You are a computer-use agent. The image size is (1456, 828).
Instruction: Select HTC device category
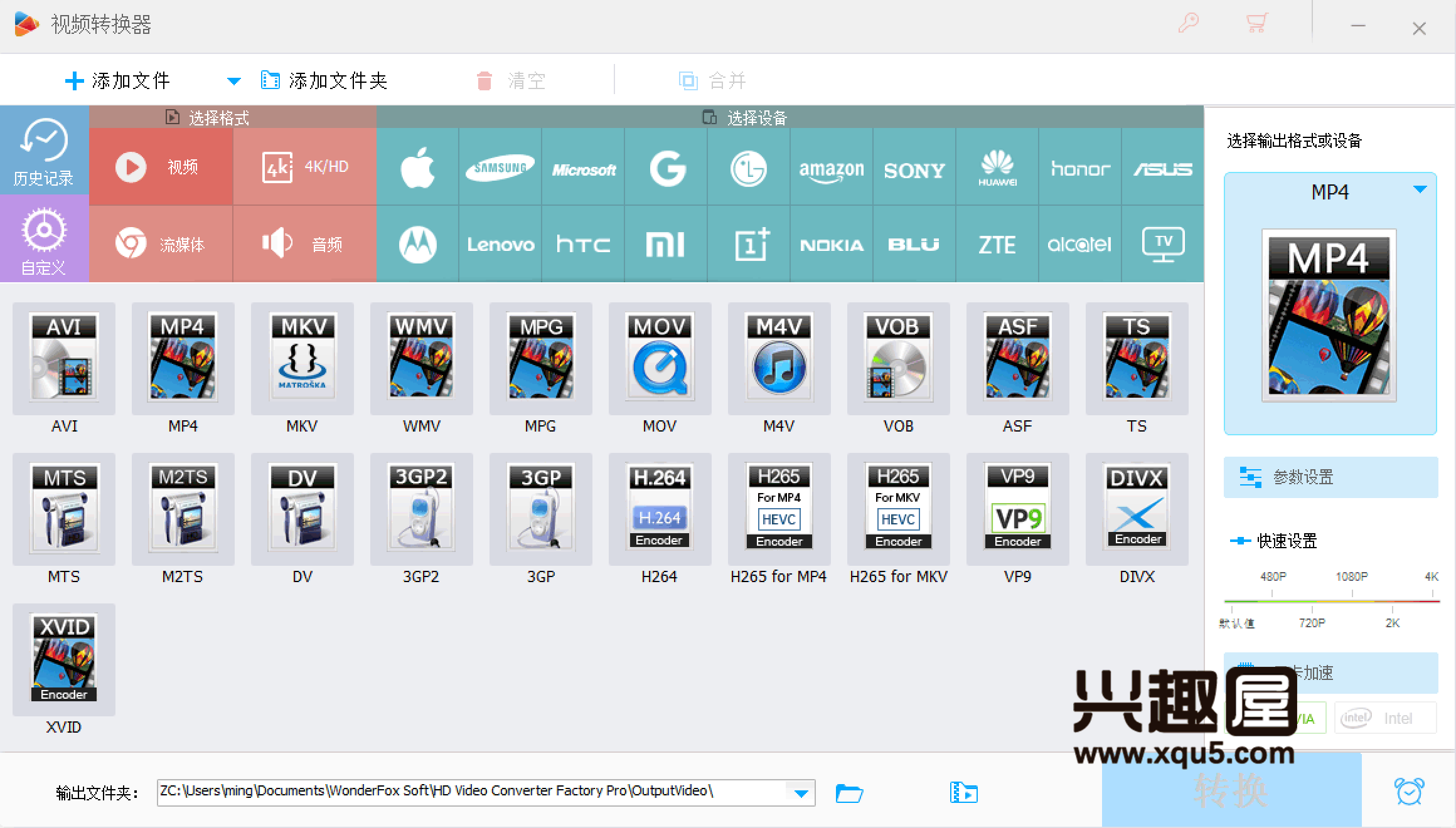point(583,244)
